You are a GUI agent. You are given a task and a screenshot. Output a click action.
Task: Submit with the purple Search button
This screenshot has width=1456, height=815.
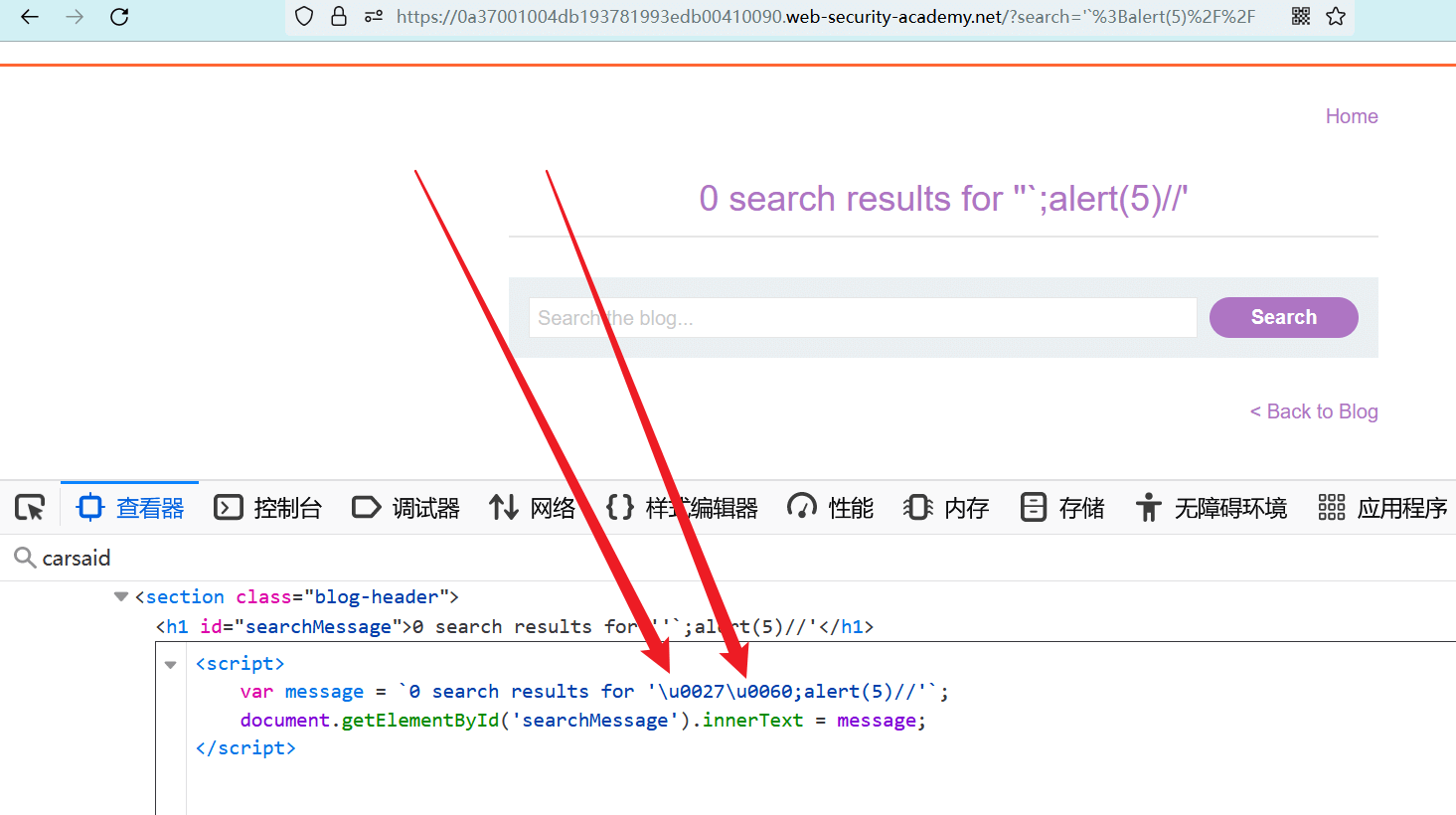[x=1284, y=317]
